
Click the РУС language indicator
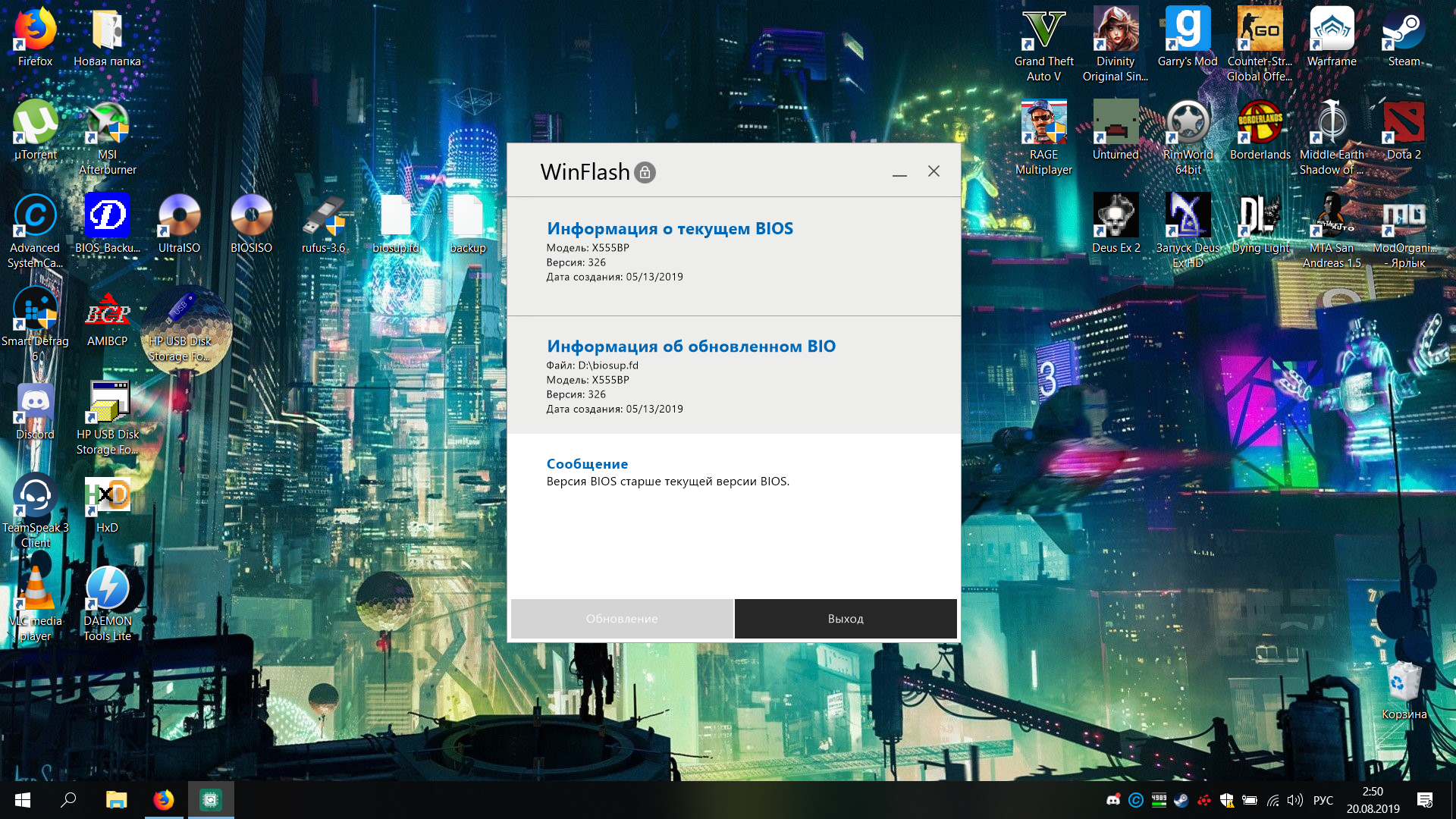coord(1323,800)
